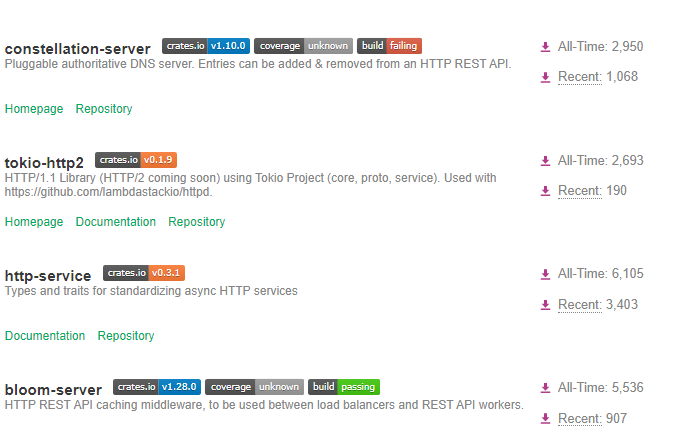Click download icon beside All-Time: 2,693
This screenshot has height=432, width=699.
click(x=545, y=161)
